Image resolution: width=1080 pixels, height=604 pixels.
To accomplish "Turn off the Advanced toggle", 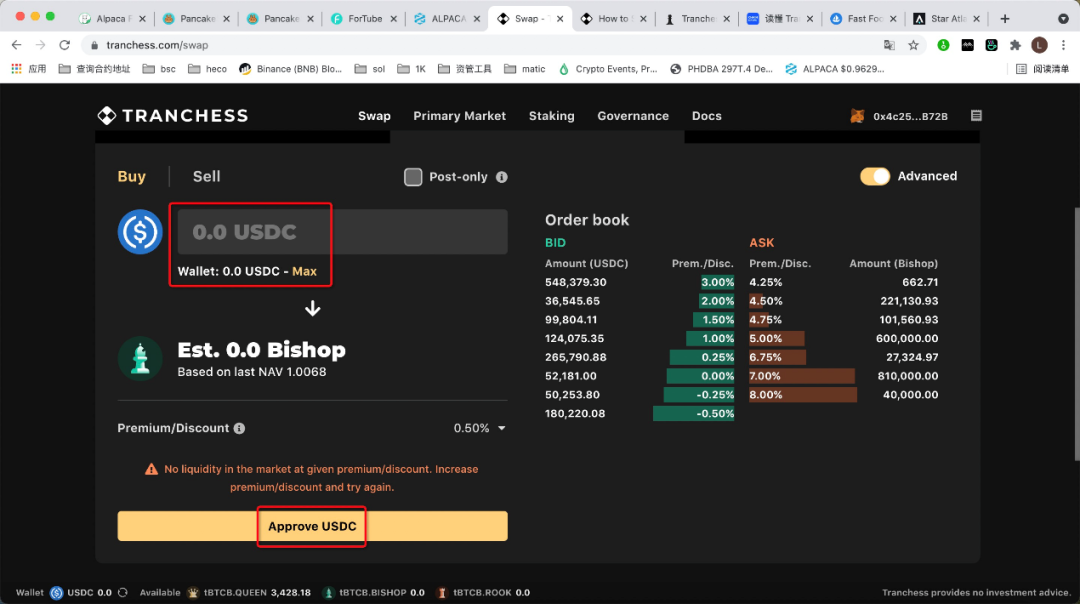I will [x=875, y=176].
